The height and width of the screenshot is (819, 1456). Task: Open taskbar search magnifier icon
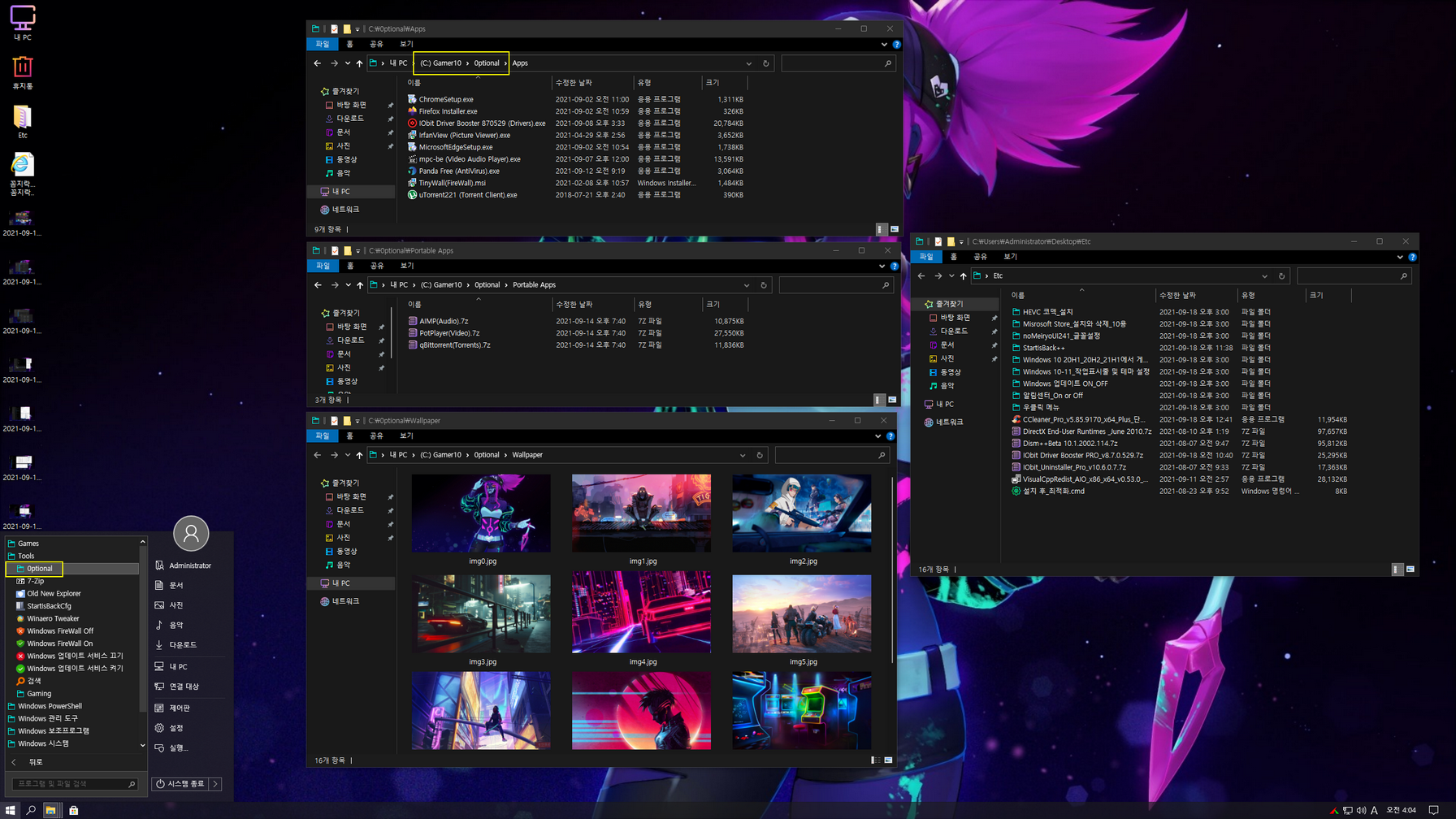point(31,810)
